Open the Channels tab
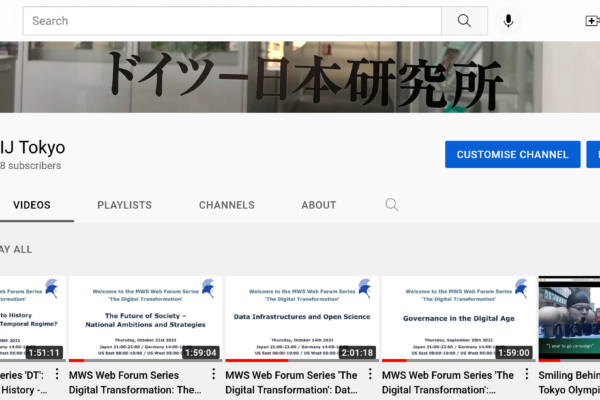 [227, 205]
